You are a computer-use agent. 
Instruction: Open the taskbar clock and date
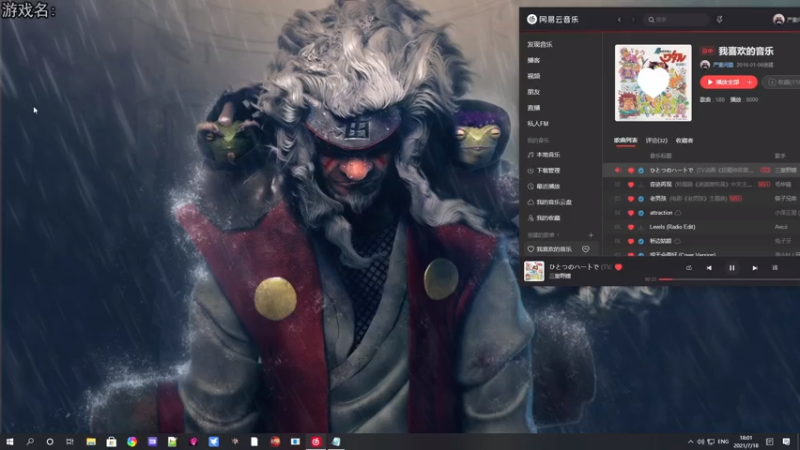point(746,442)
